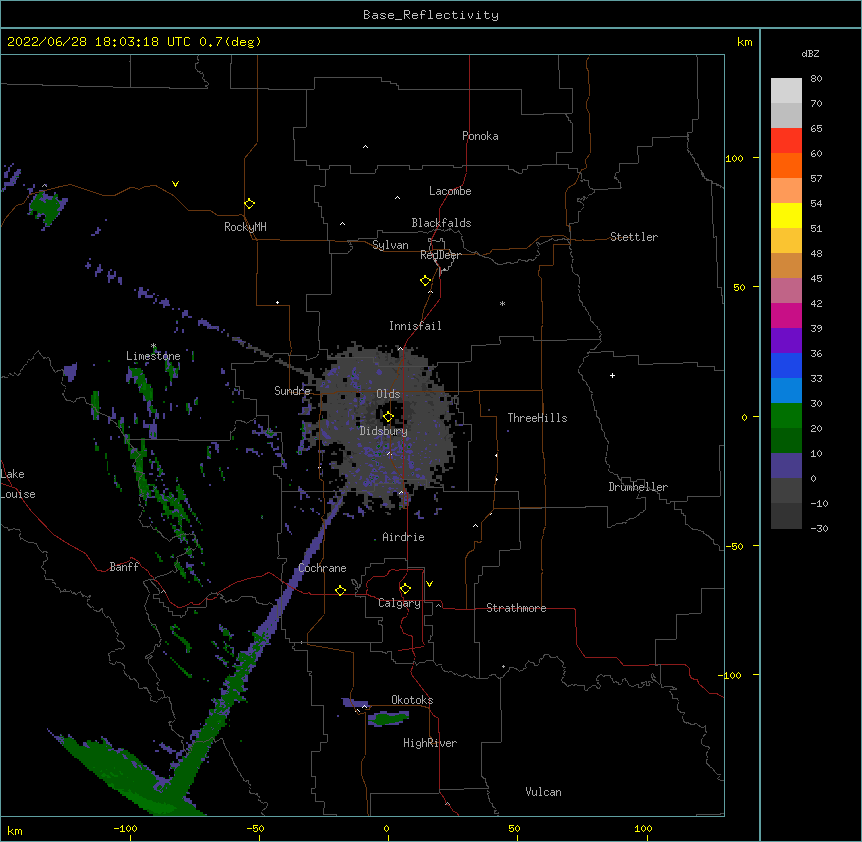Click the white plus marker east of ThreeHills
Image resolution: width=862 pixels, height=842 pixels.
[612, 375]
